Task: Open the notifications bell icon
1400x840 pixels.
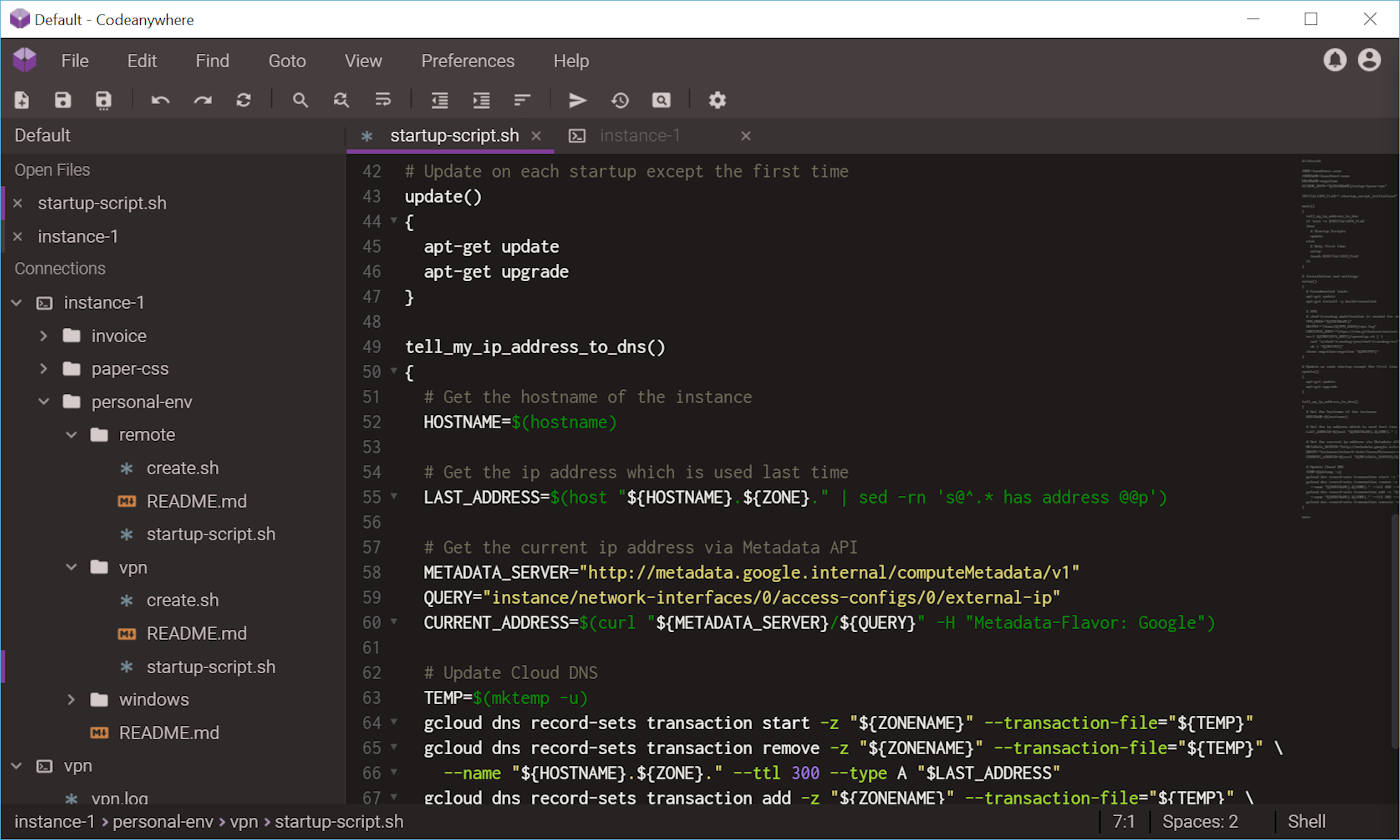Action: point(1334,61)
